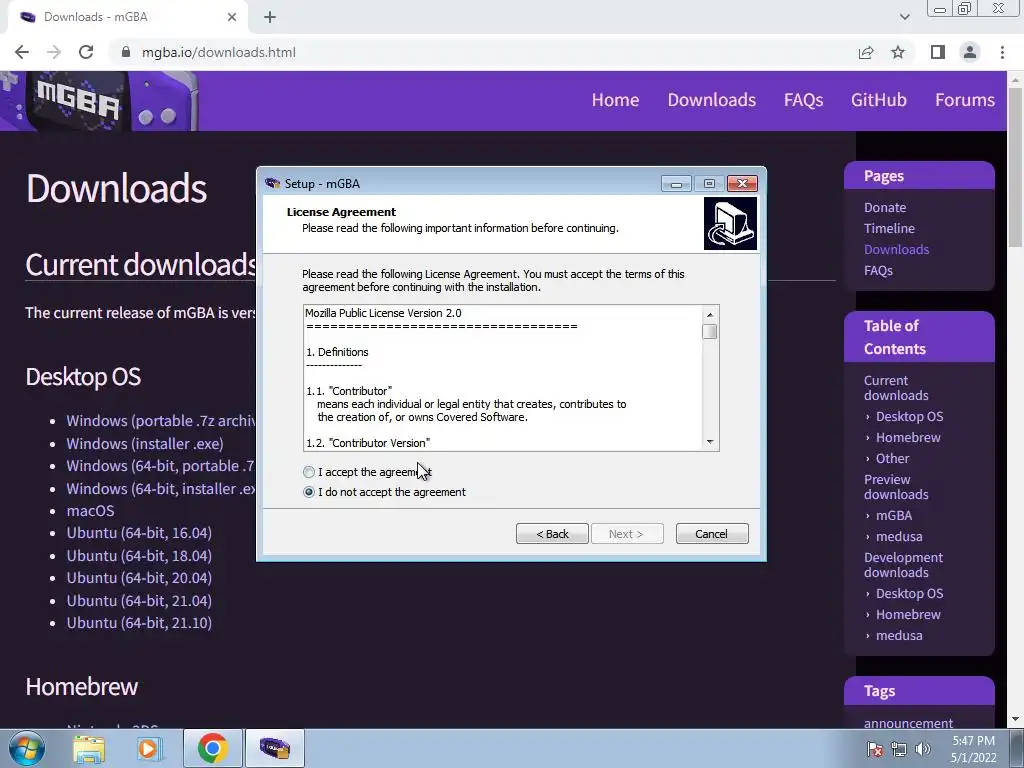Click the FAQs link under Pages
Image resolution: width=1024 pixels, height=768 pixels.
click(878, 270)
